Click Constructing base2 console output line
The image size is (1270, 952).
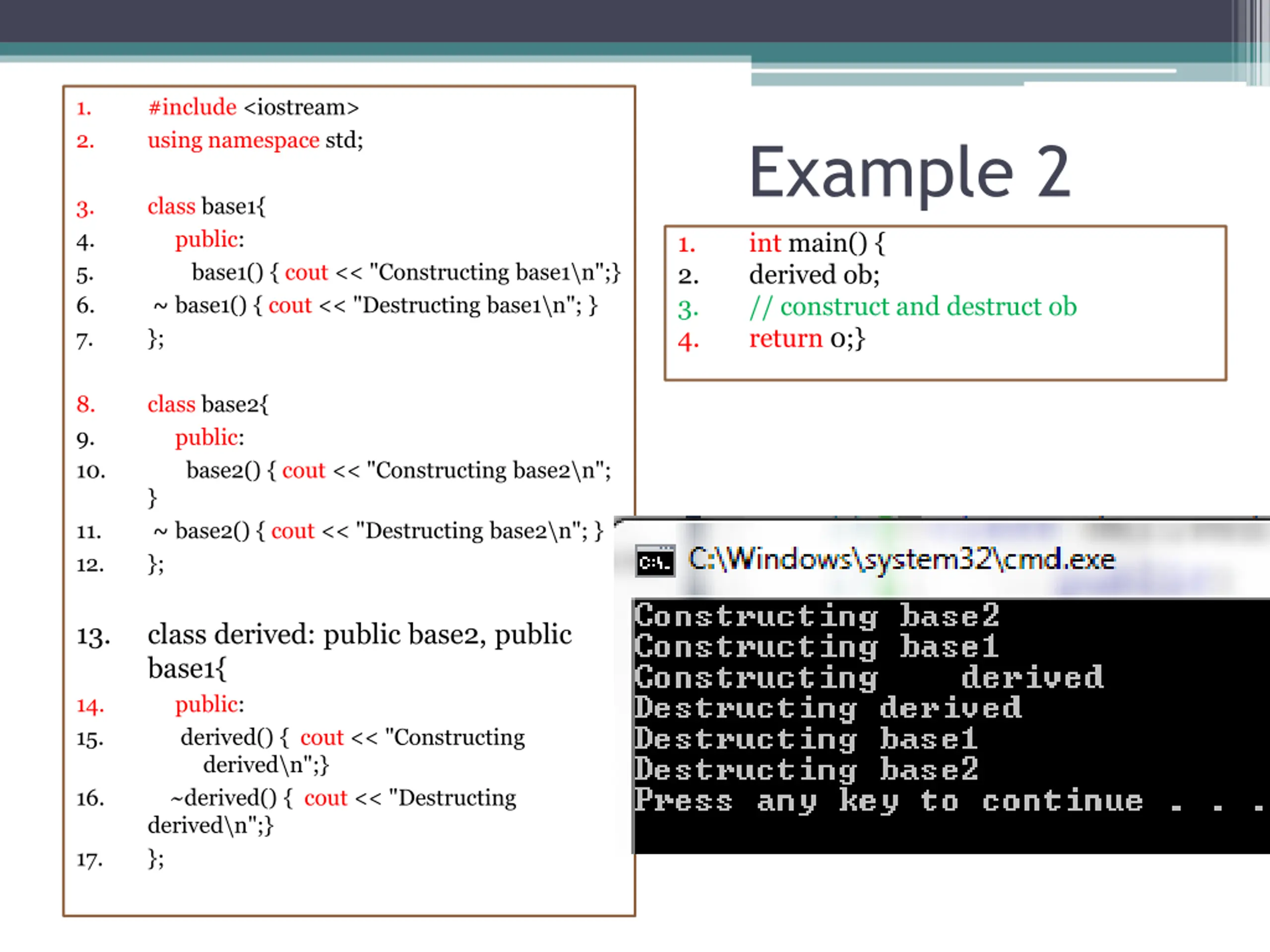tap(817, 616)
